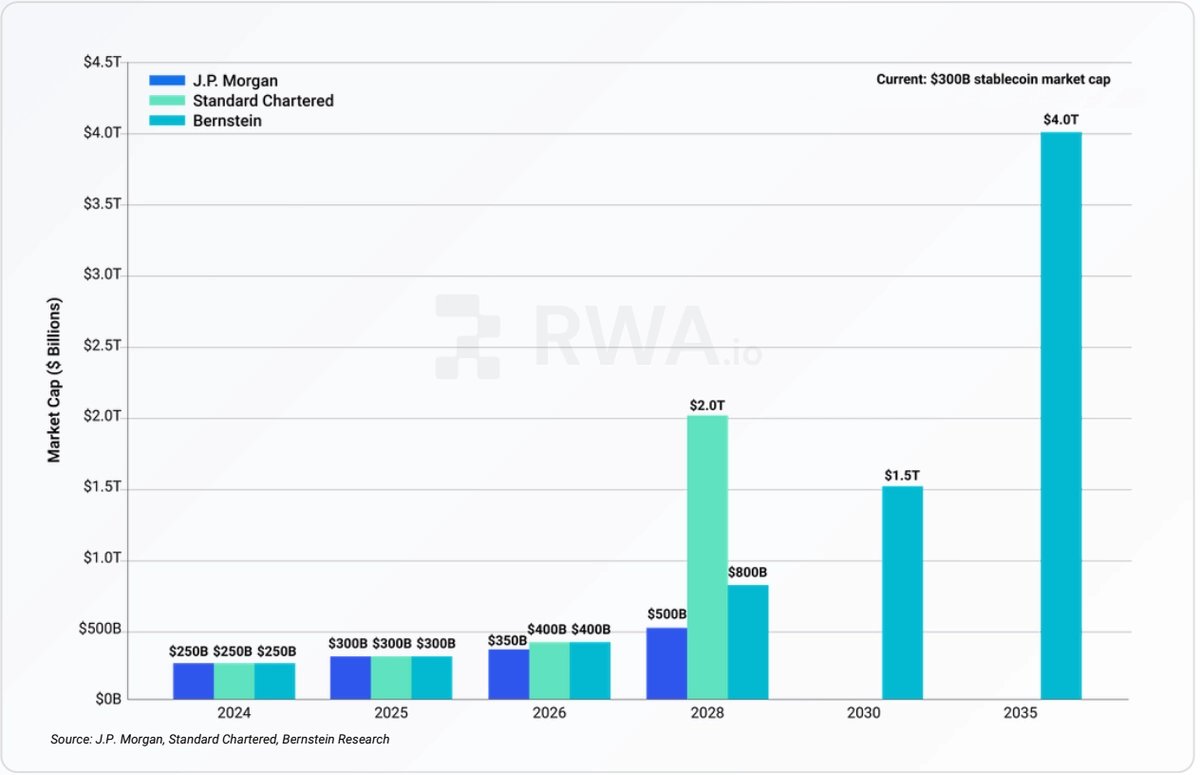Click the $2.0T Standard Chartered bar for 2028
This screenshot has width=1200, height=775.
(708, 557)
